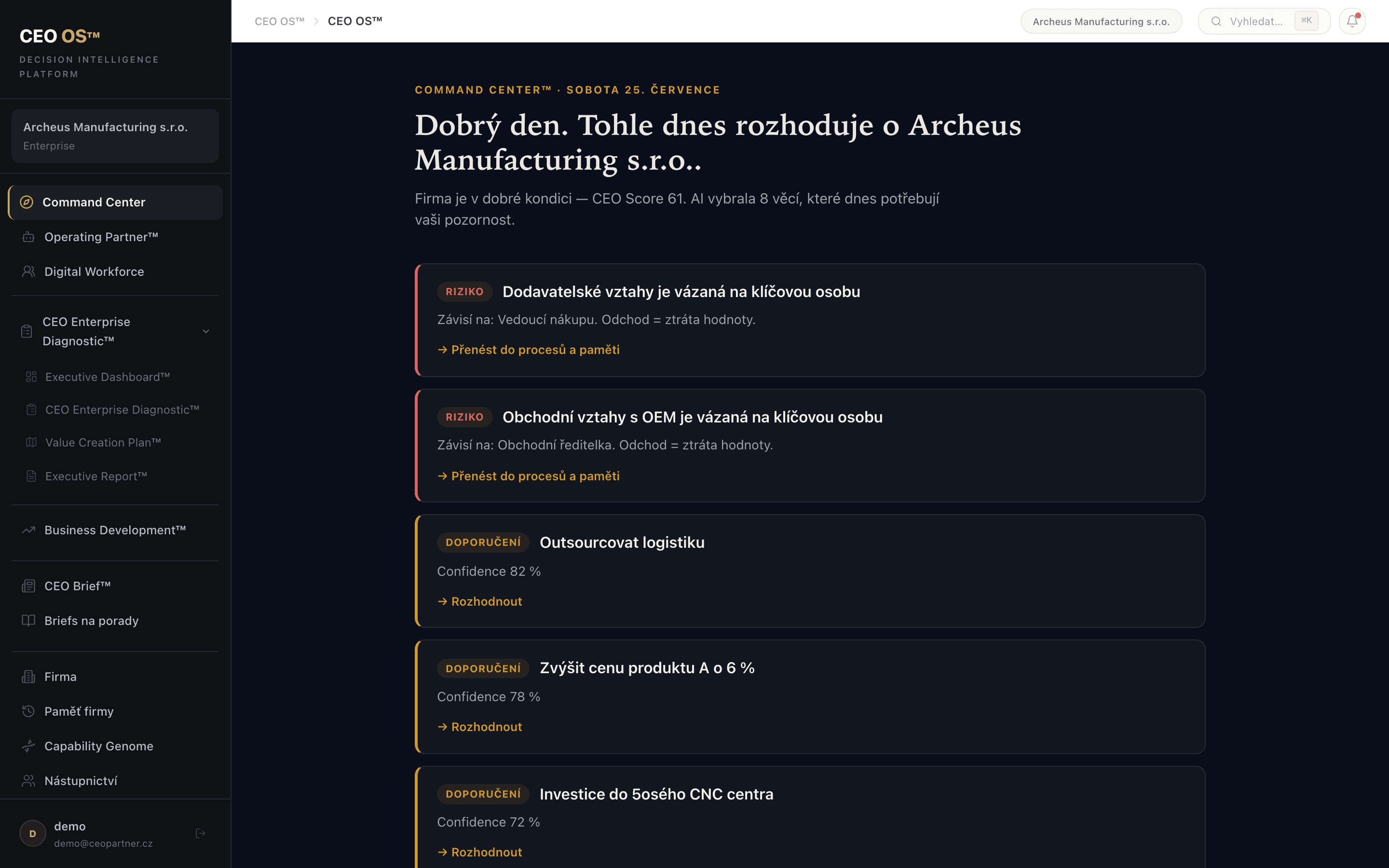Open Command Center compass icon
Image resolution: width=1389 pixels, height=868 pixels.
point(27,202)
